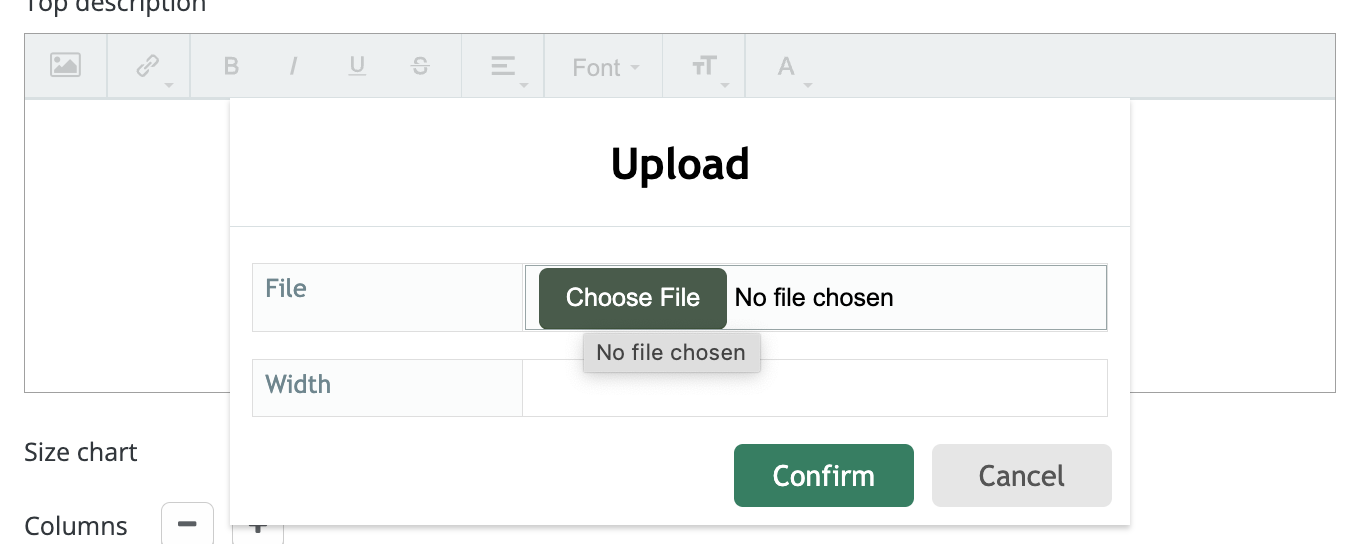Open the insert link tool

click(x=149, y=67)
